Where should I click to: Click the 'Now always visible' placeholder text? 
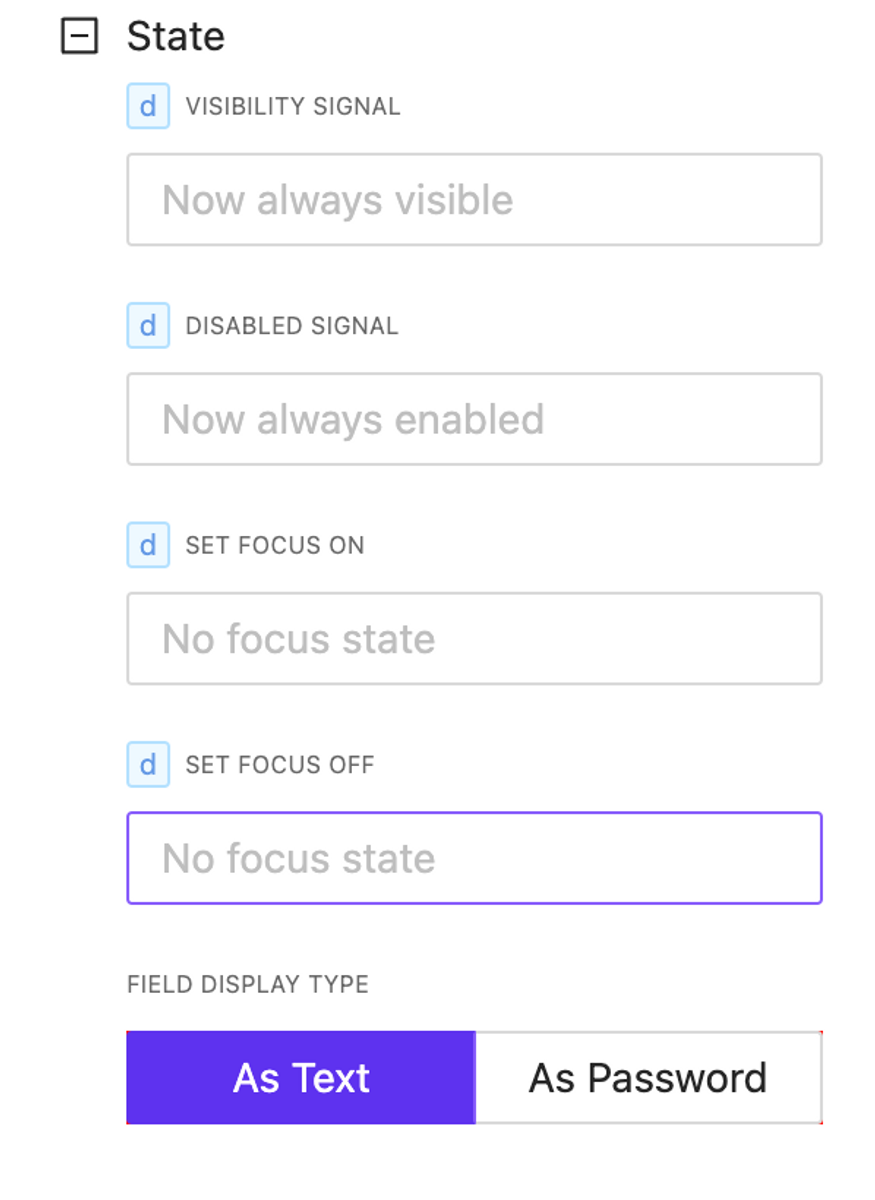(x=338, y=200)
